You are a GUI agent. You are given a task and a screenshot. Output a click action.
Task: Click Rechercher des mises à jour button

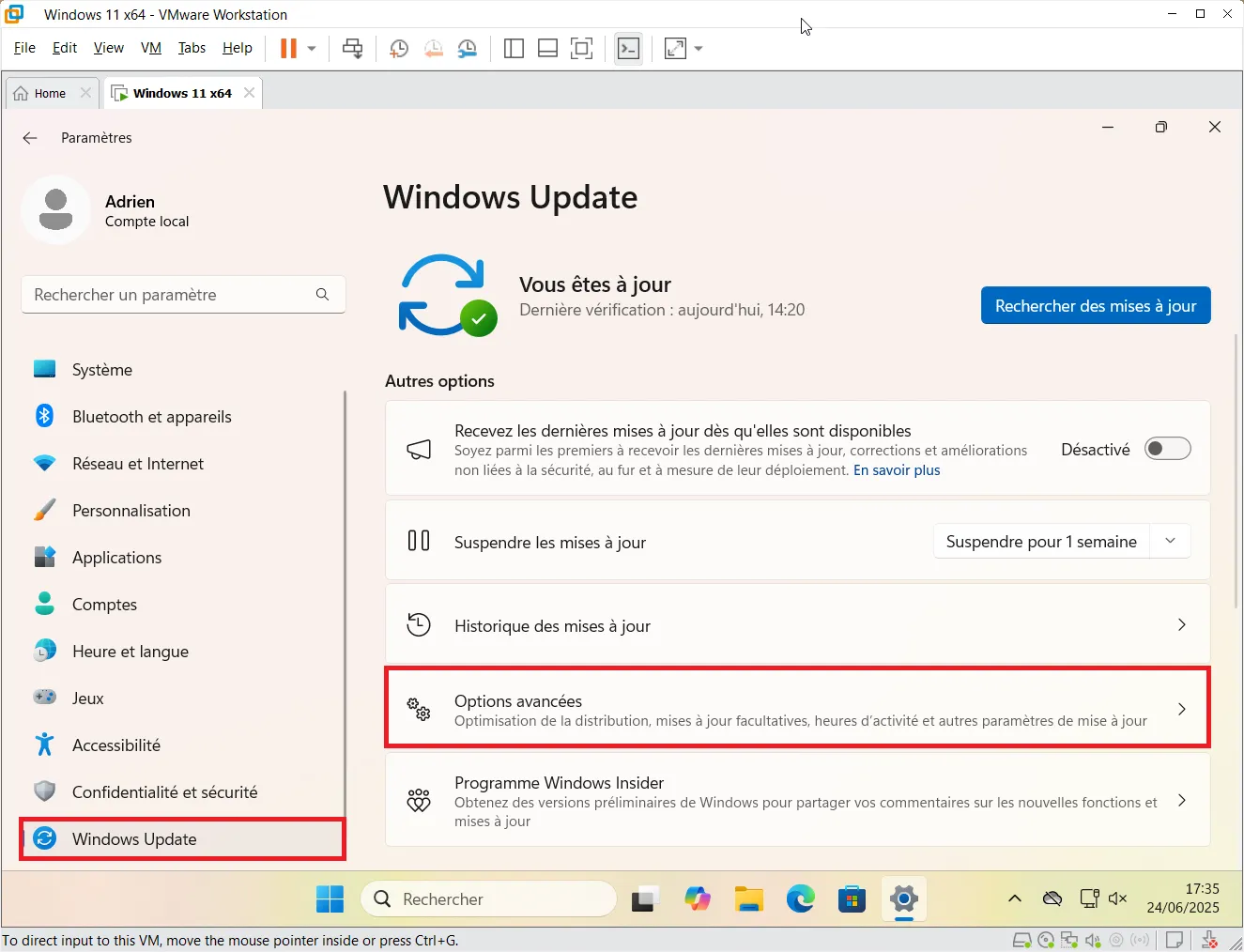tap(1096, 306)
